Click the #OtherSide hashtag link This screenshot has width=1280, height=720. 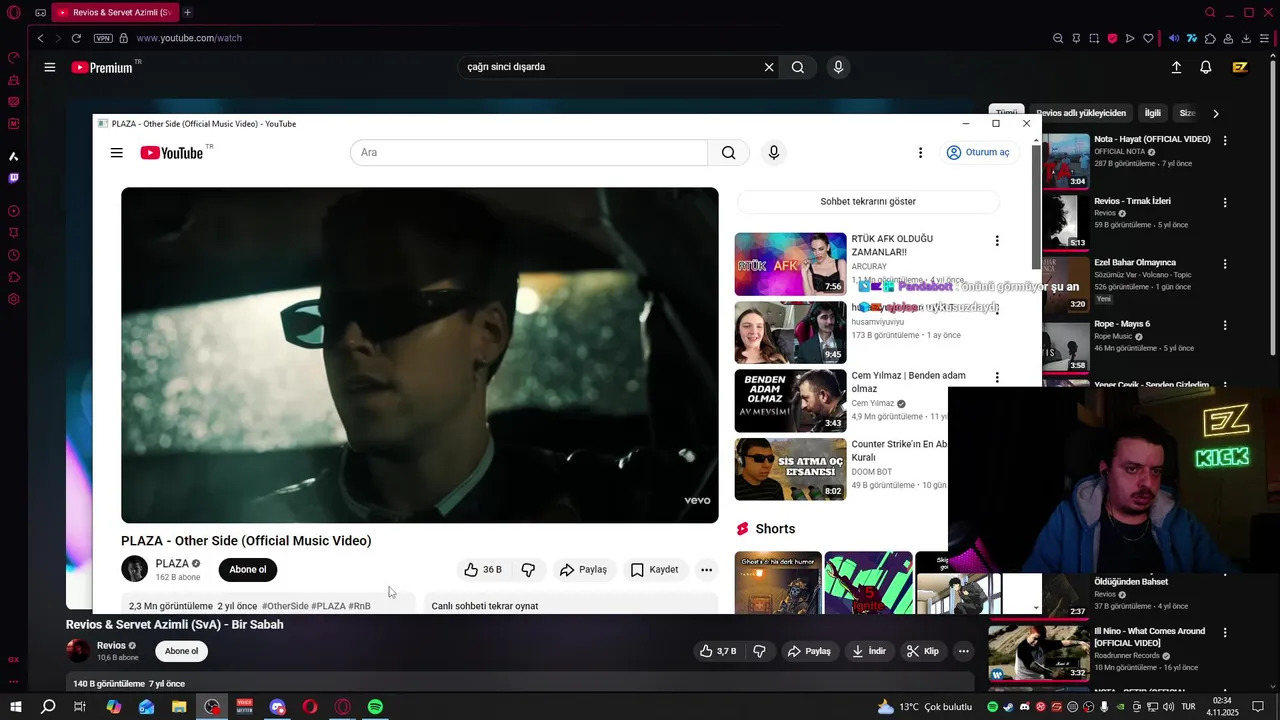285,606
